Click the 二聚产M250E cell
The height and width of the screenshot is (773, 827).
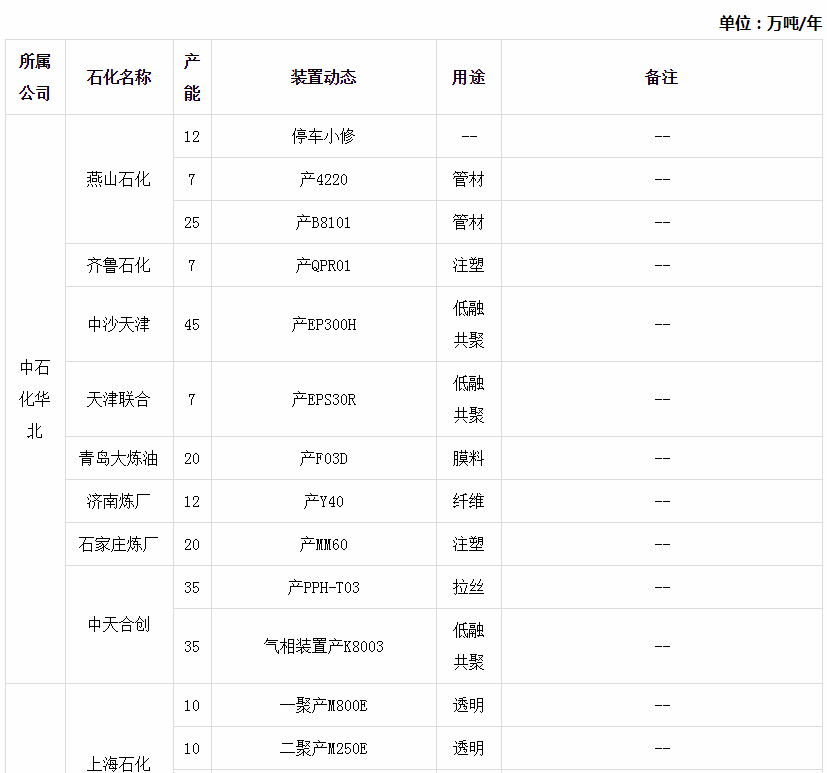click(x=323, y=749)
